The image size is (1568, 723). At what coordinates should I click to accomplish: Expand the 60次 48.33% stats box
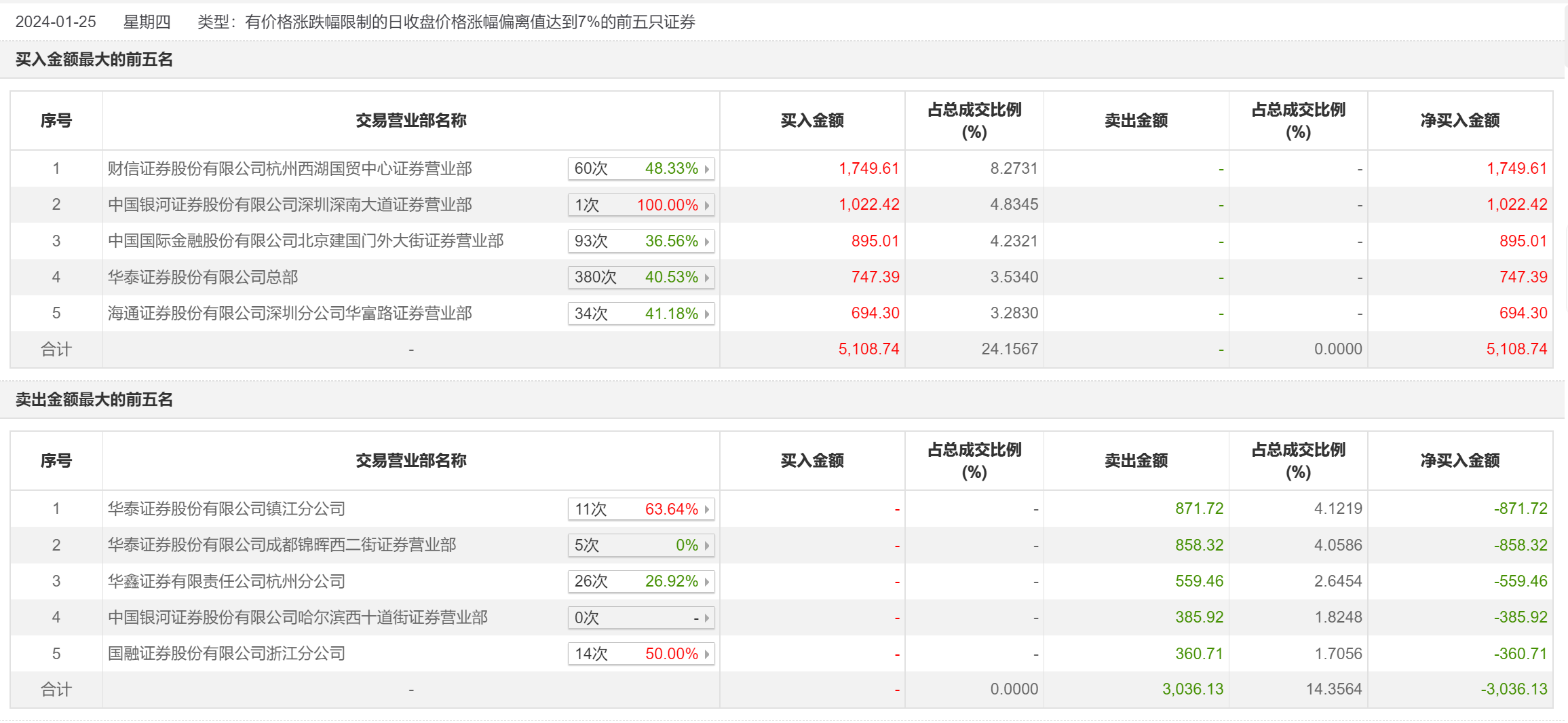641,168
